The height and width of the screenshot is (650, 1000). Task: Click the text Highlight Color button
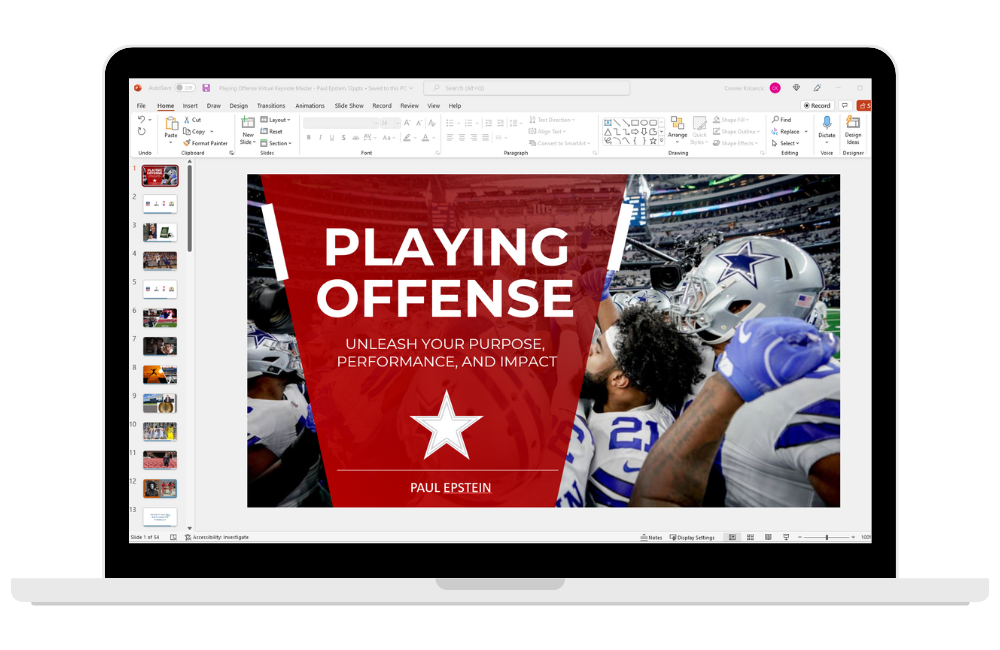(407, 138)
